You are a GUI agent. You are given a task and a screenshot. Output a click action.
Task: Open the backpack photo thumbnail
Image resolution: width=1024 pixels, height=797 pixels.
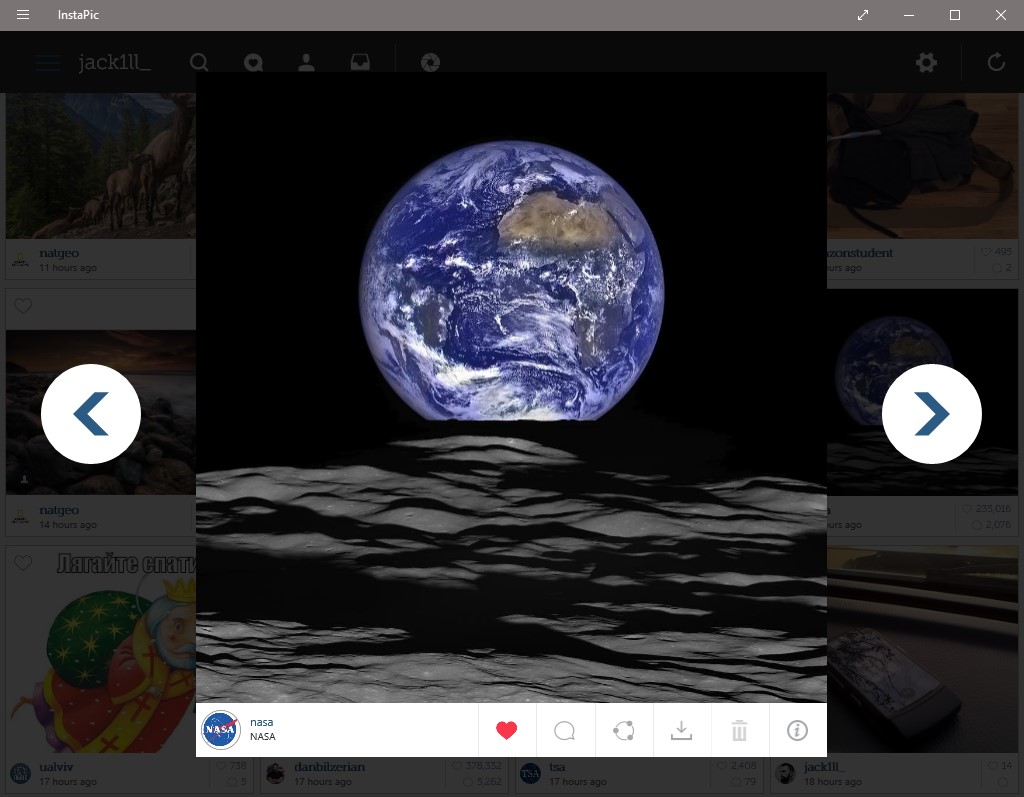pyautogui.click(x=922, y=165)
